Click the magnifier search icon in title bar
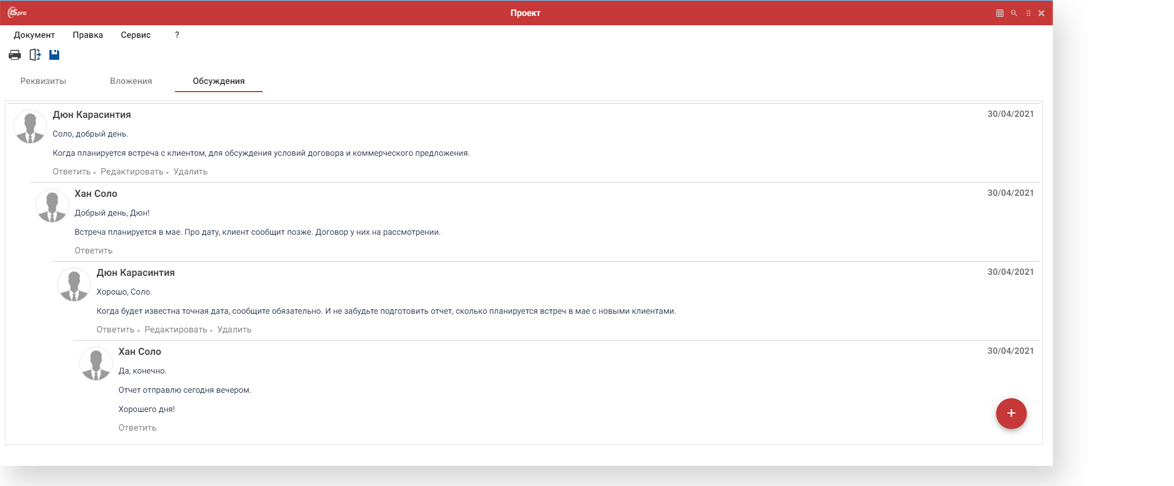Viewport: 1174px width, 486px height. tap(1014, 13)
